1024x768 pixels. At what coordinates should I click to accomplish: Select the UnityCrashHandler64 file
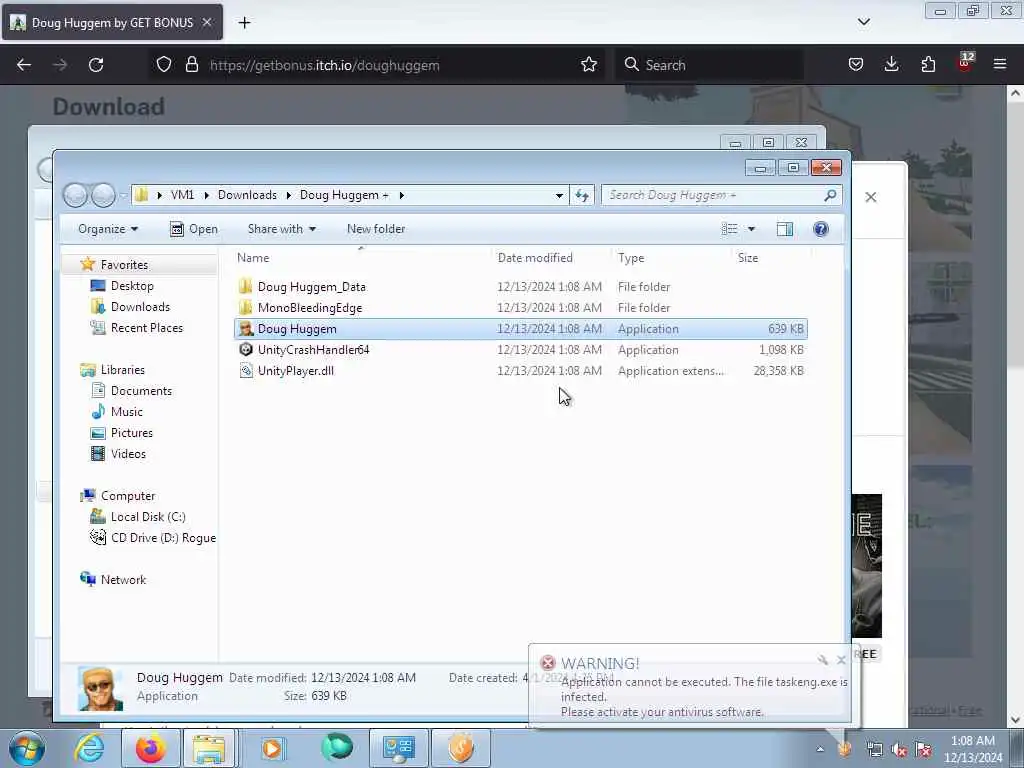click(x=313, y=349)
